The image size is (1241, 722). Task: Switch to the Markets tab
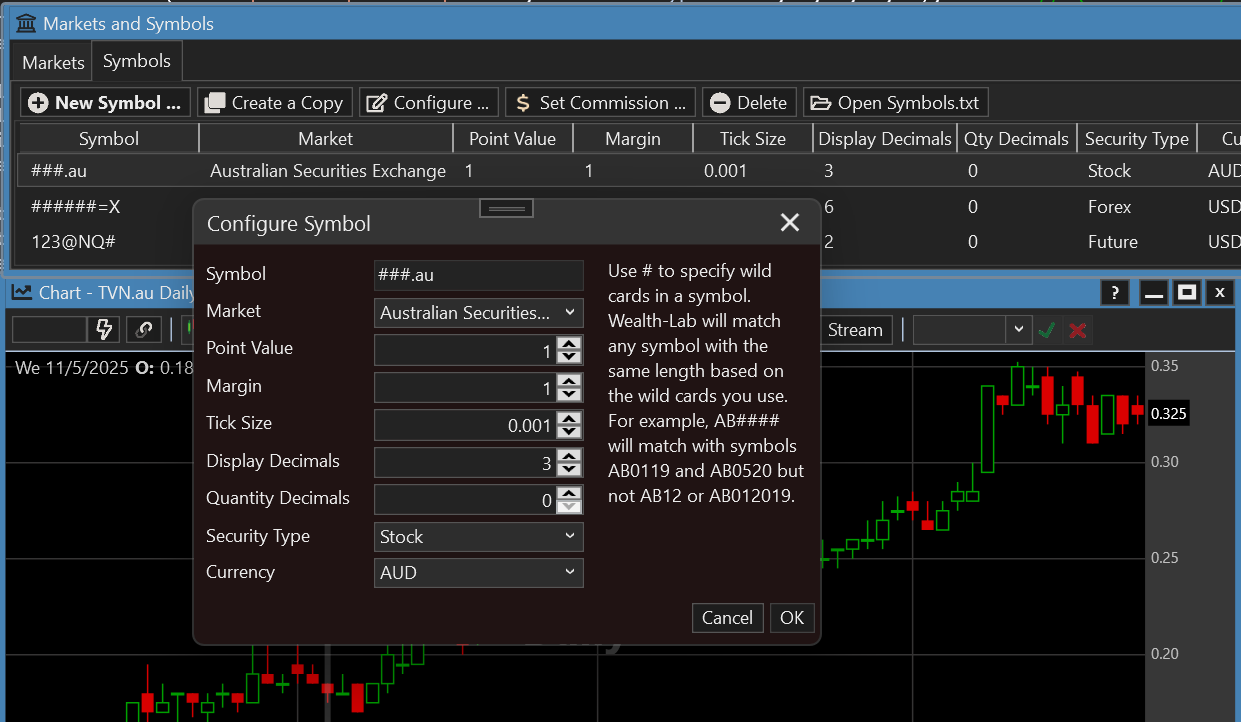pos(53,62)
